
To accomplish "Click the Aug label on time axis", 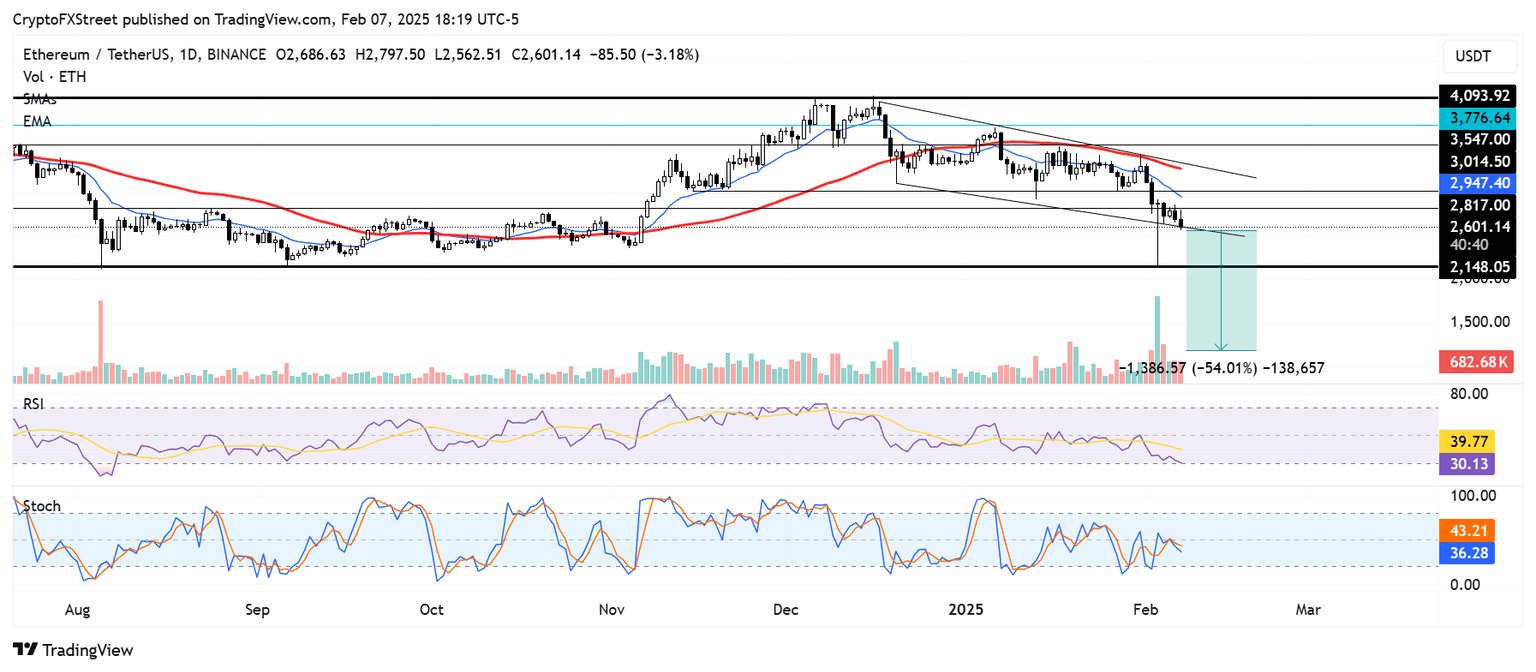I will tap(77, 609).
